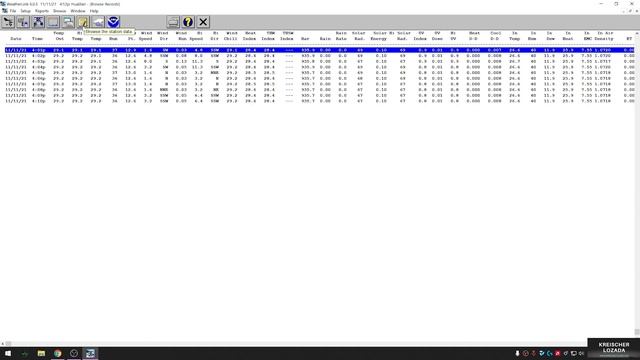Open the NOAA reports toolbar icon
640x360 pixels.
coord(113,22)
